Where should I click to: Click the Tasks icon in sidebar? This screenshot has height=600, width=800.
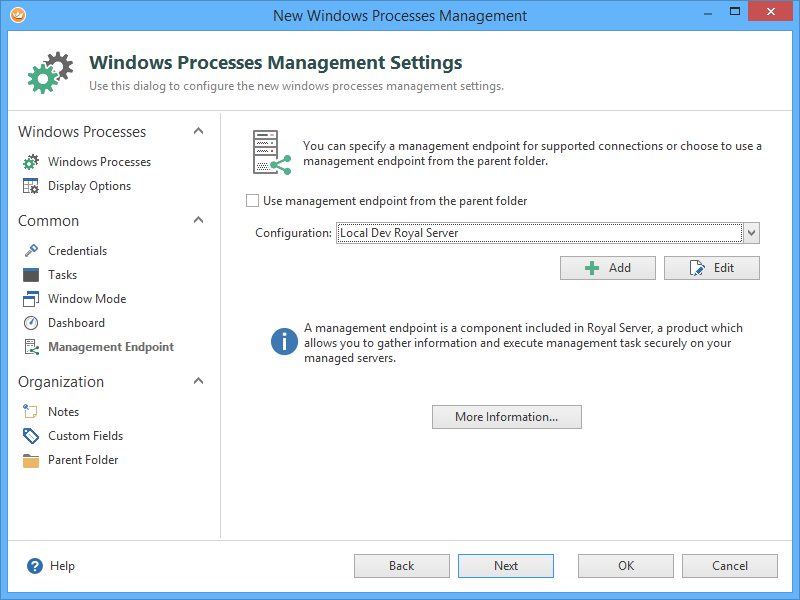click(x=31, y=275)
